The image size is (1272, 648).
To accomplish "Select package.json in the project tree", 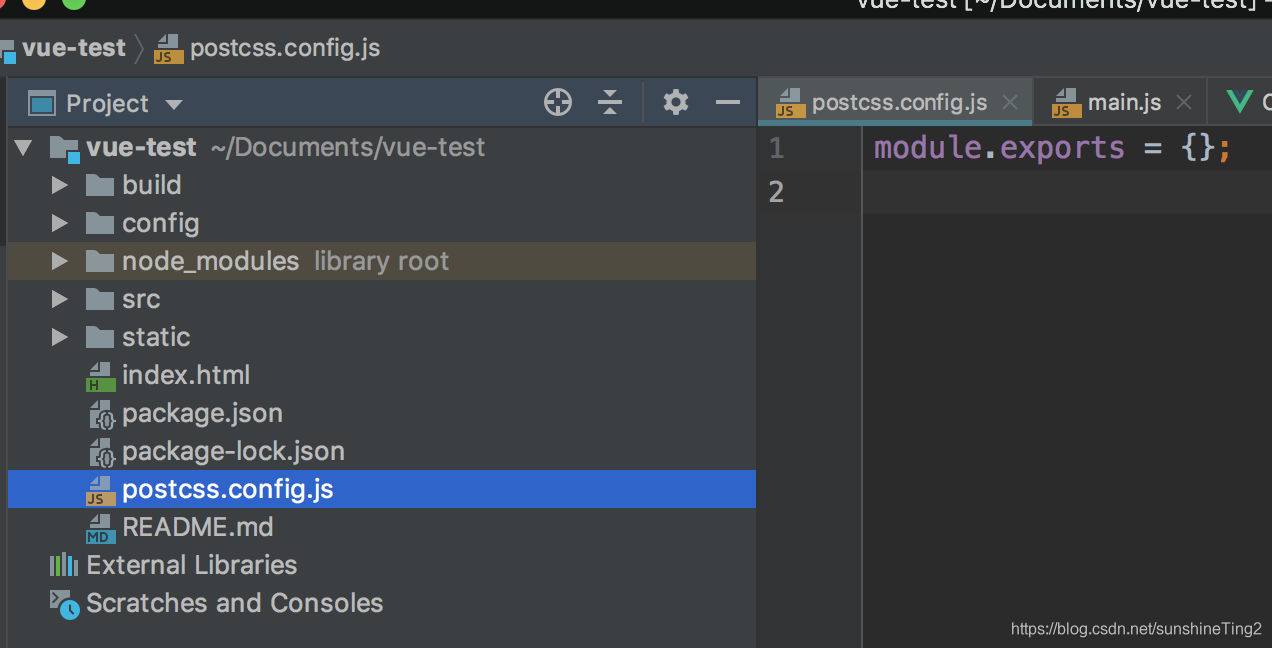I will (x=202, y=414).
